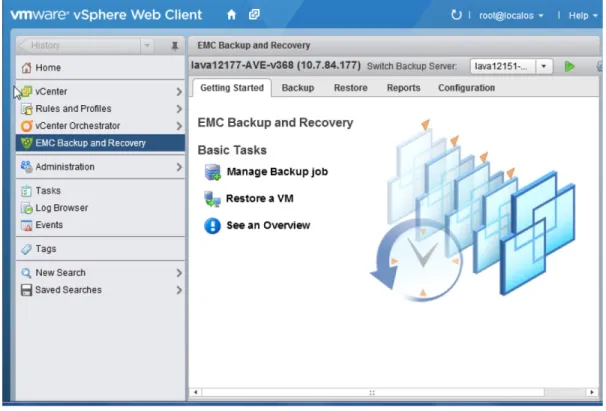The height and width of the screenshot is (411, 606).
Task: Click the Administration icon
Action: [26, 167]
